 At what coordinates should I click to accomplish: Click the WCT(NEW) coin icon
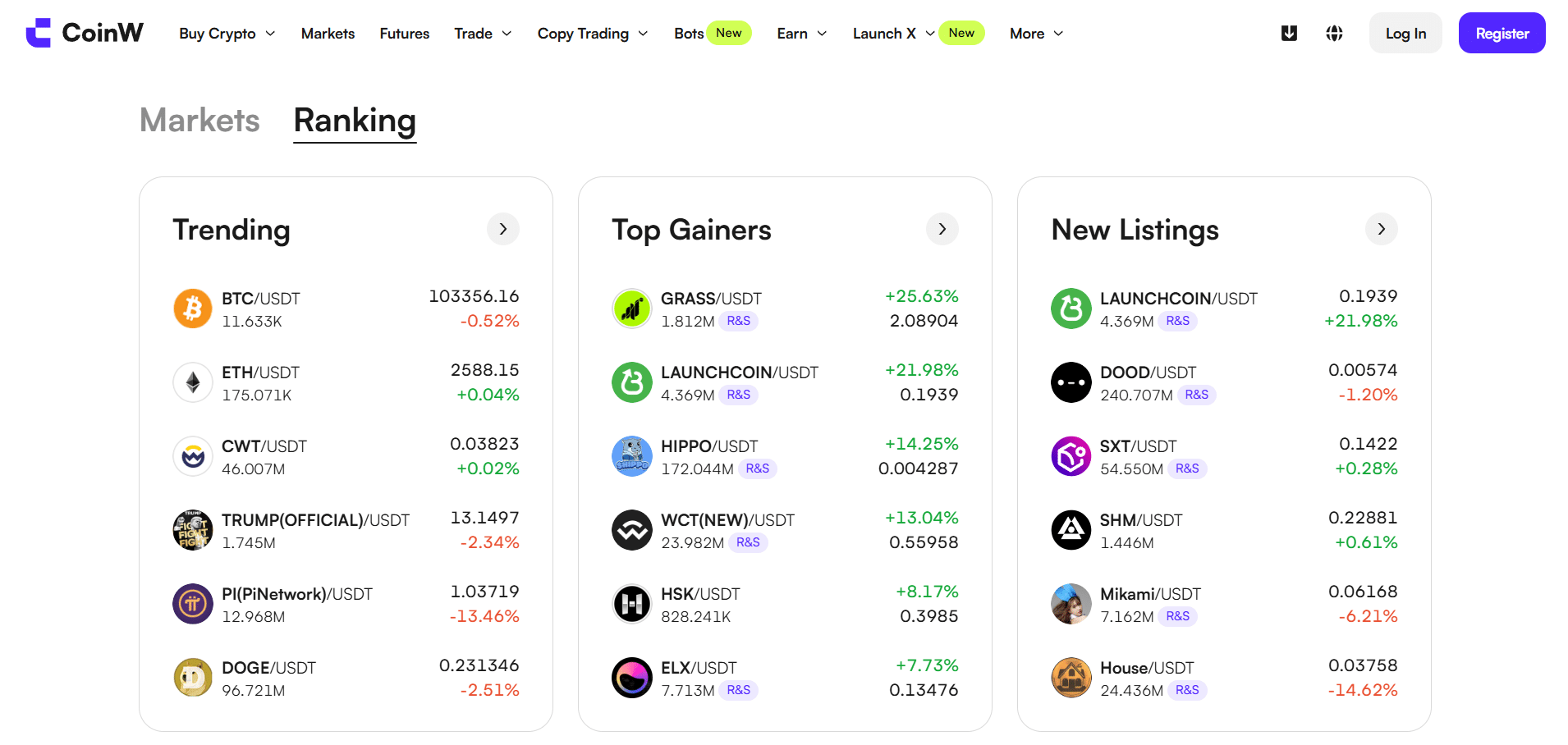click(632, 530)
